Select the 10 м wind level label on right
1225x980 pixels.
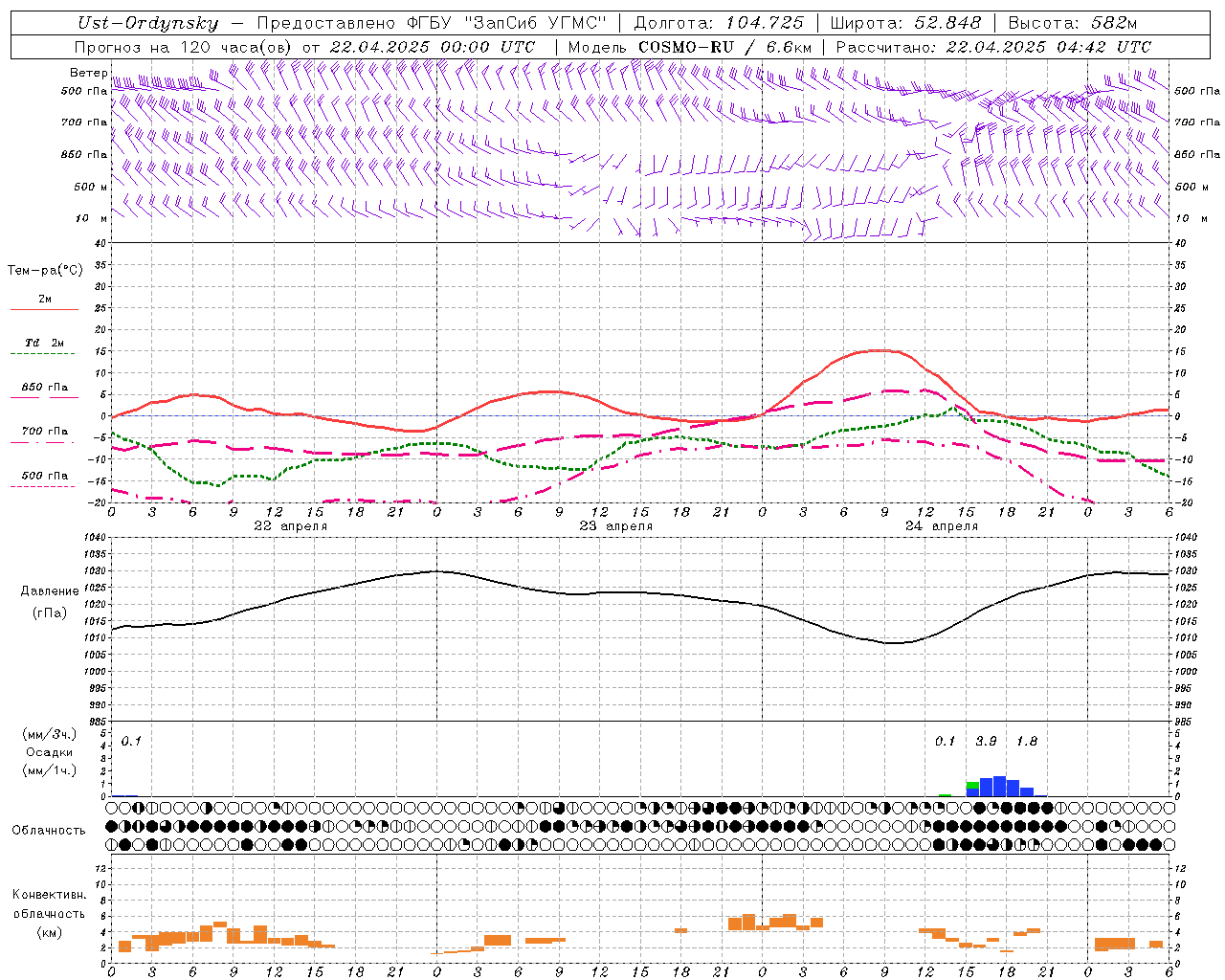pyautogui.click(x=1191, y=218)
